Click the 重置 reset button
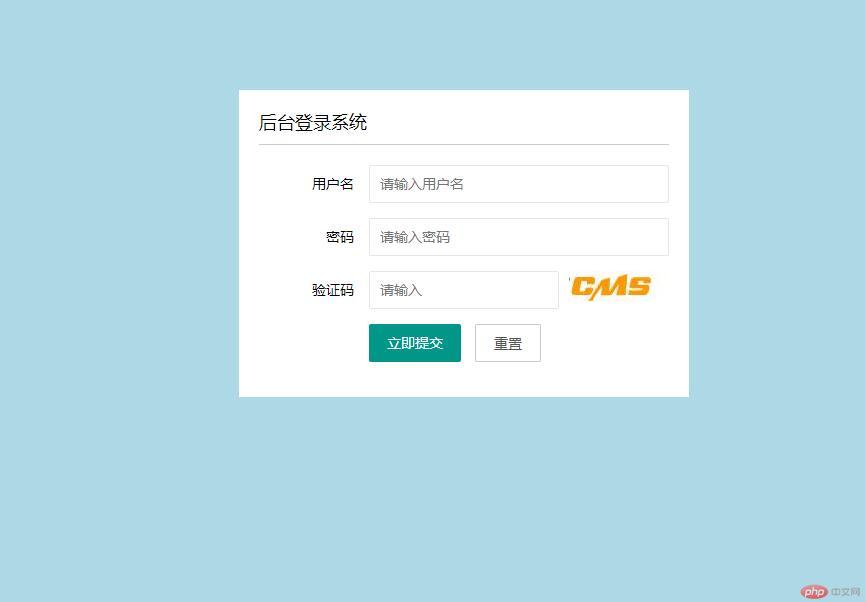Viewport: 865px width, 602px height. pyautogui.click(x=508, y=343)
